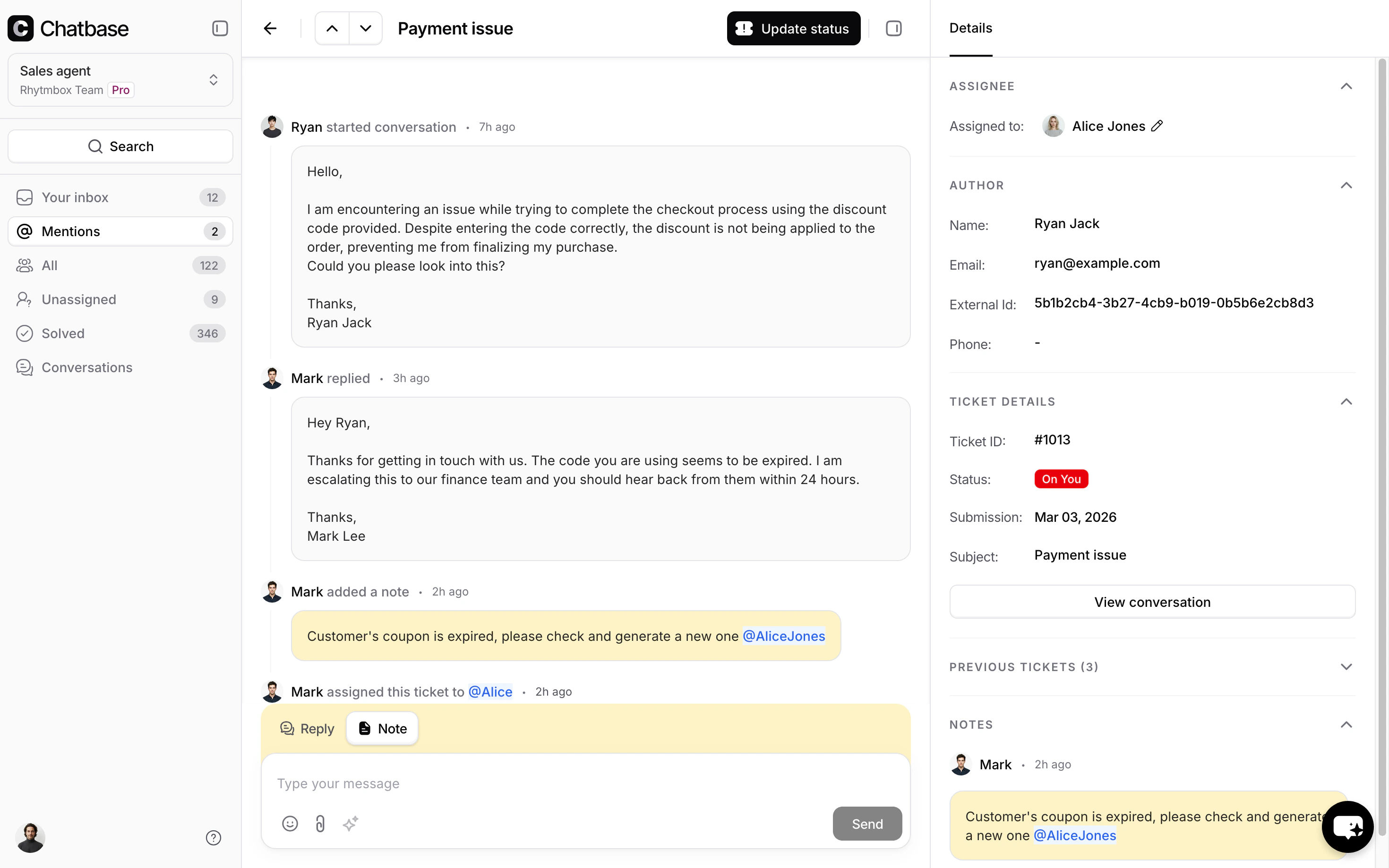Click the Type your message input field
Image resolution: width=1389 pixels, height=868 pixels.
(x=517, y=783)
